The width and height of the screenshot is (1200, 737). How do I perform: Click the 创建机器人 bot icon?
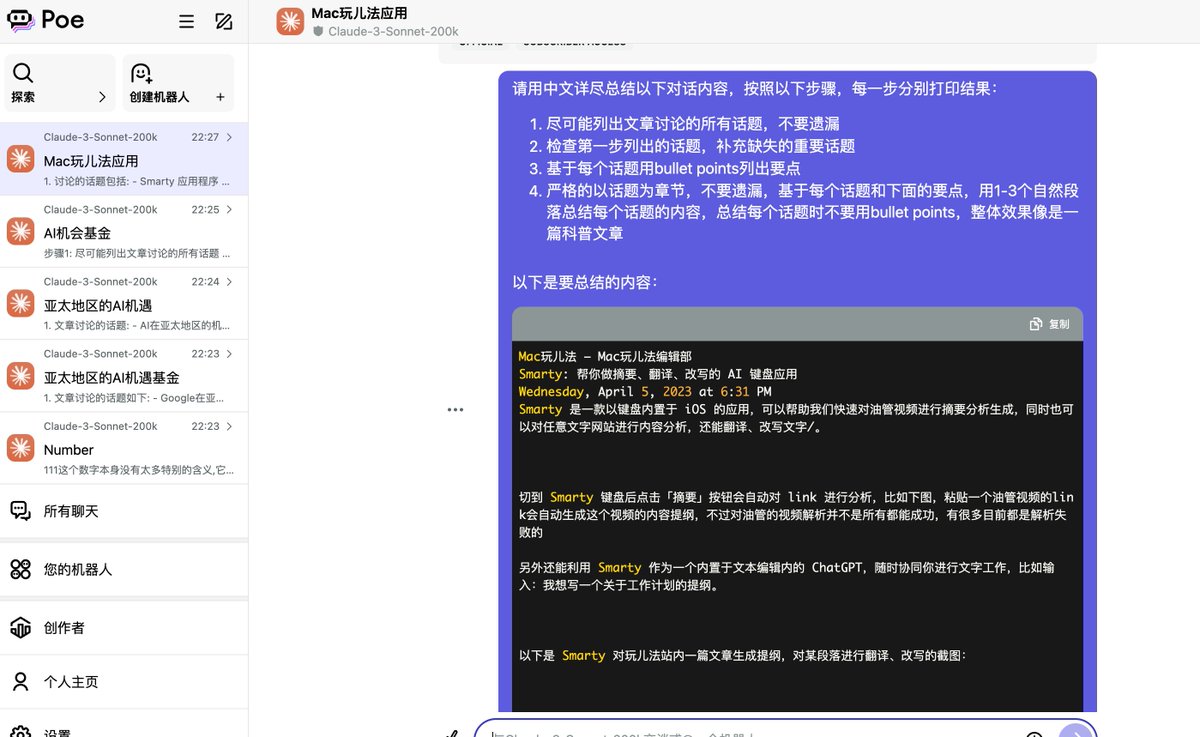[x=142, y=73]
